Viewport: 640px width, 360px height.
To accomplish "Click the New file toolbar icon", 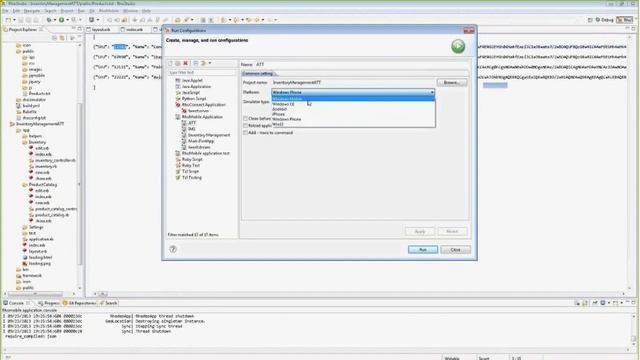I will [x=8, y=20].
